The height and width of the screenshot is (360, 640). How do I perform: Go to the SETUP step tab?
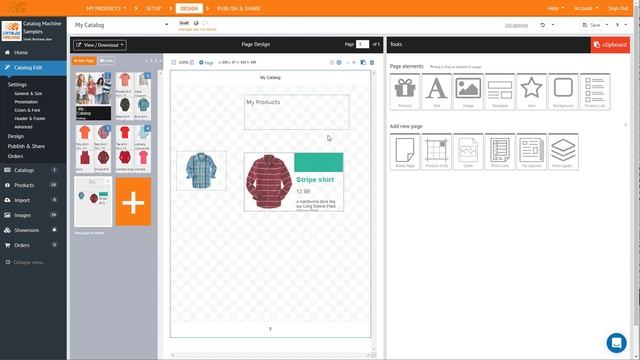(153, 8)
